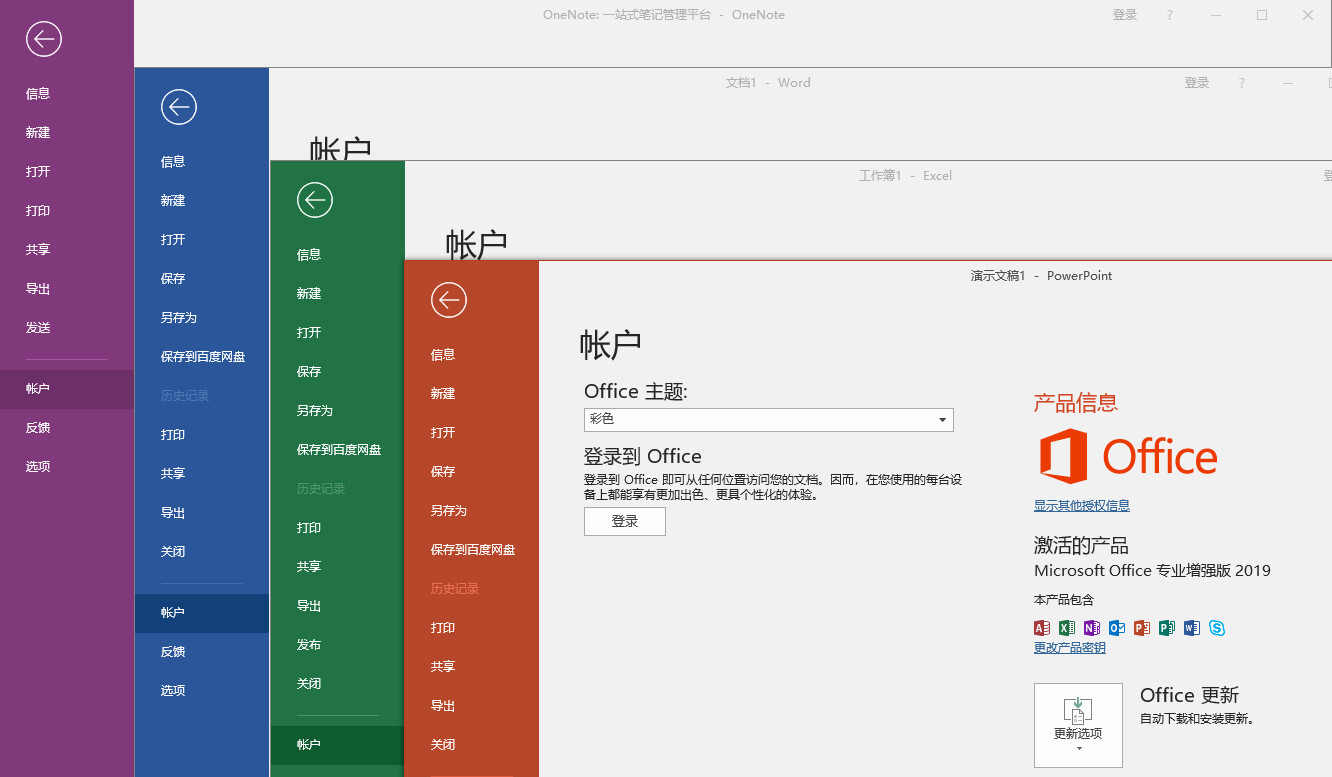The image size is (1332, 777).
Task: Click the Publisher product icon
Action: [1167, 628]
